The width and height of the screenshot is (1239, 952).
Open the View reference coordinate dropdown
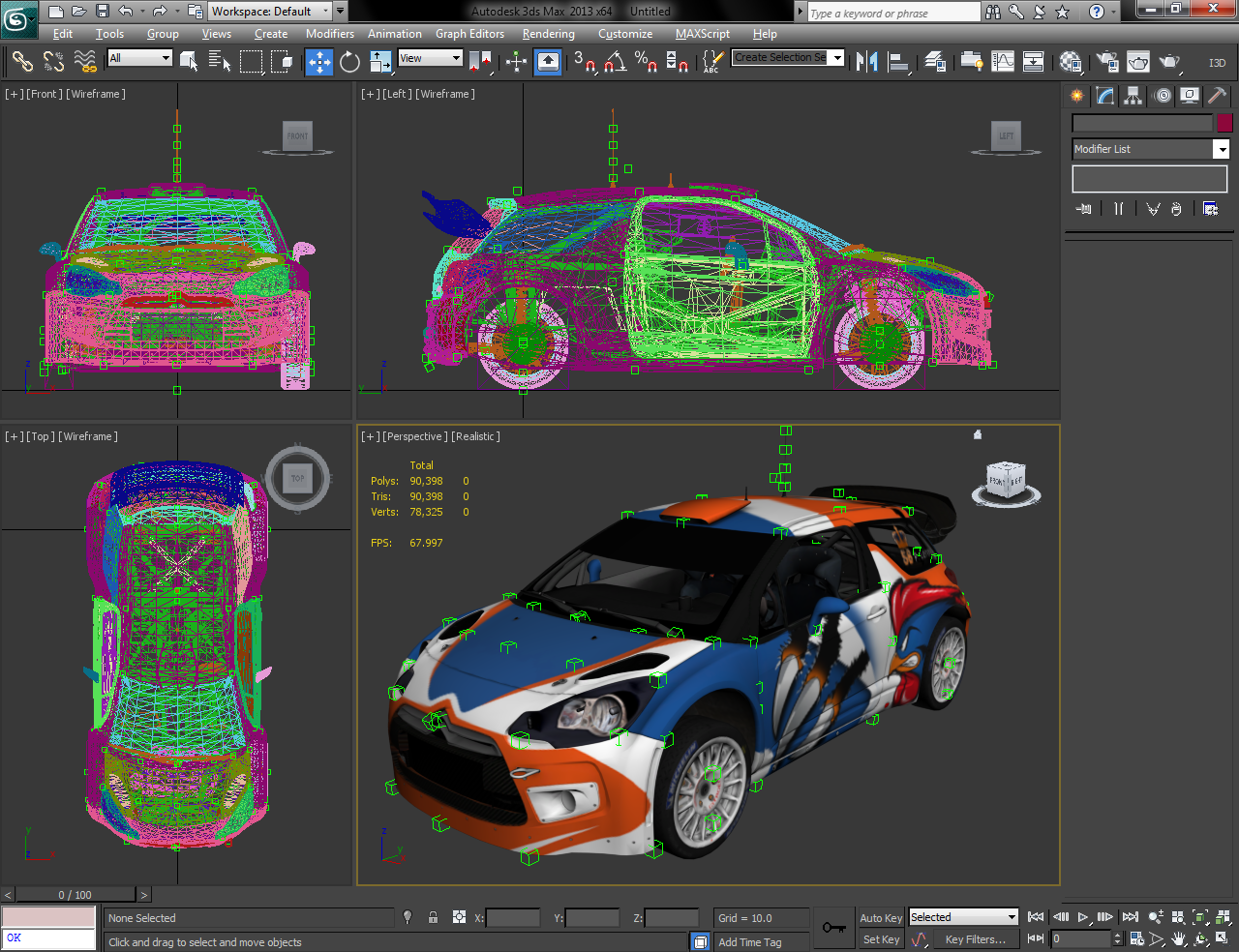pos(431,58)
